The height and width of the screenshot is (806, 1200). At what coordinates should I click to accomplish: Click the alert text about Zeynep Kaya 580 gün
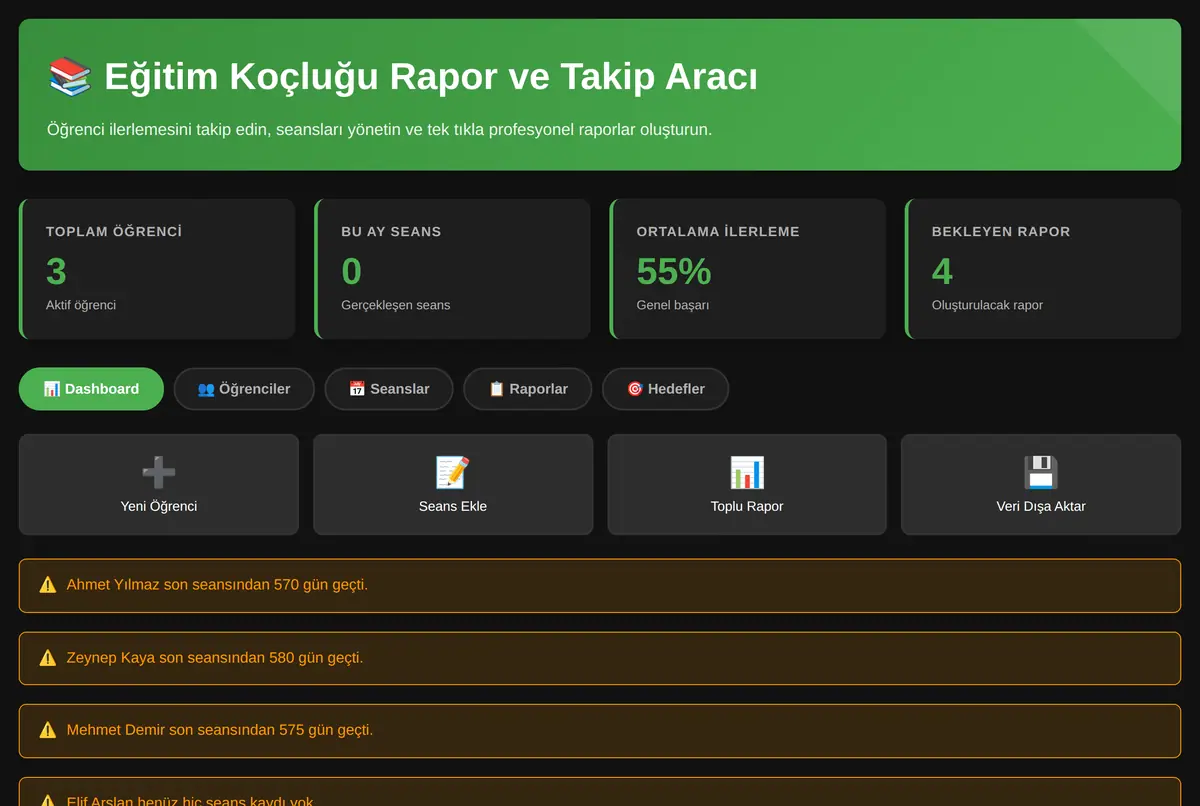coord(215,658)
